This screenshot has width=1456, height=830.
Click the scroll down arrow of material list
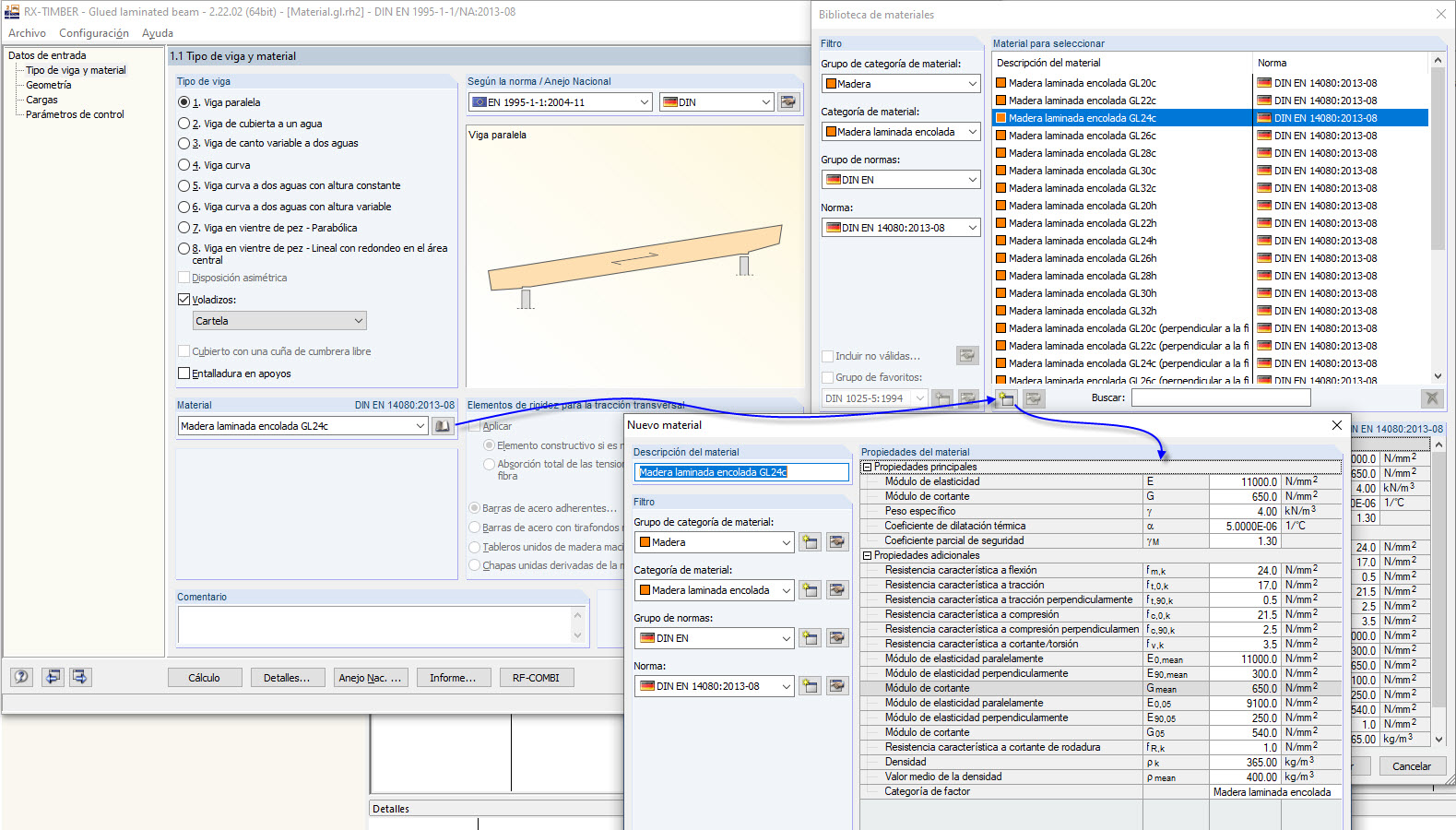1437,376
